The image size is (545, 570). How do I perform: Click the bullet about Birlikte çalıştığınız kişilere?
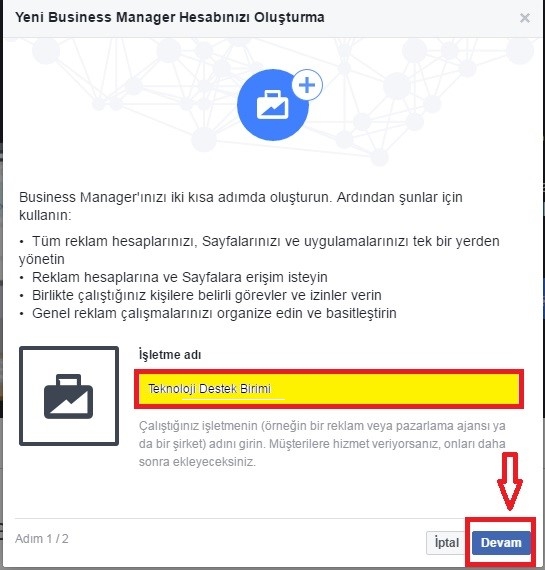[201, 295]
